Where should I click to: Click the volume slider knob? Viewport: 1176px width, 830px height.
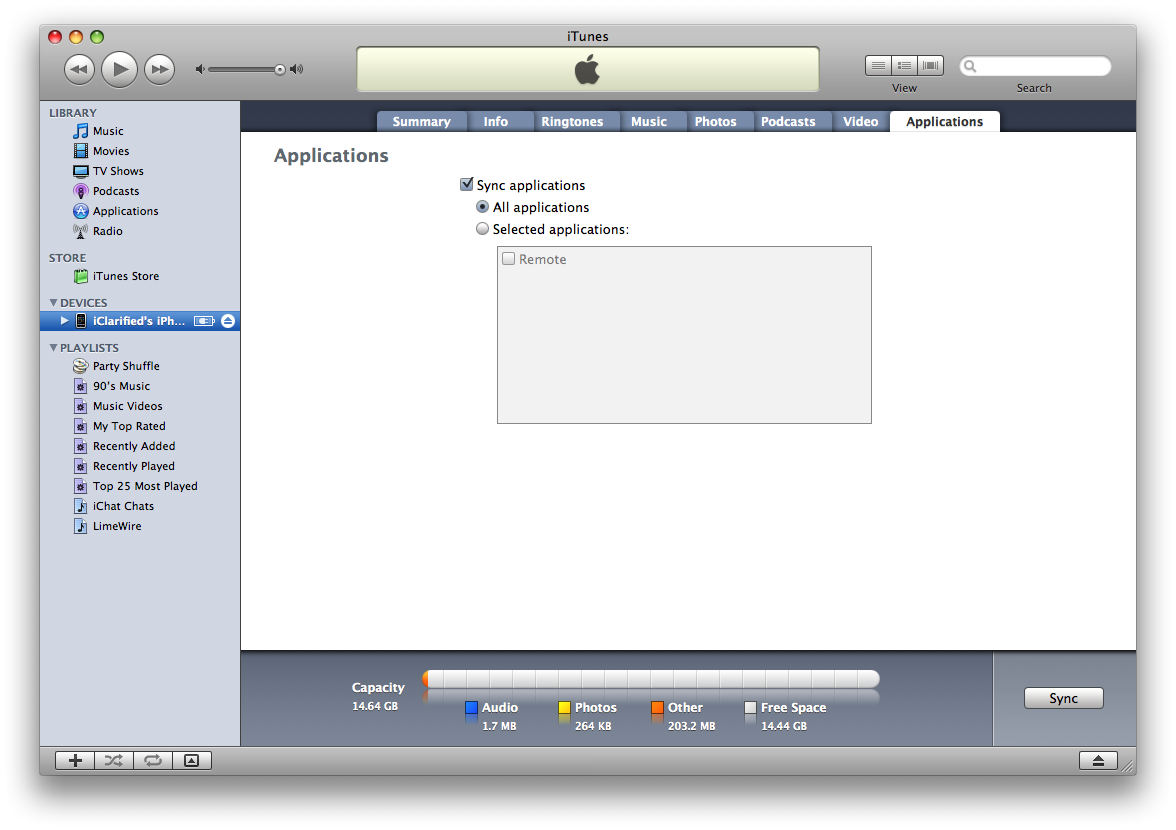coord(280,70)
